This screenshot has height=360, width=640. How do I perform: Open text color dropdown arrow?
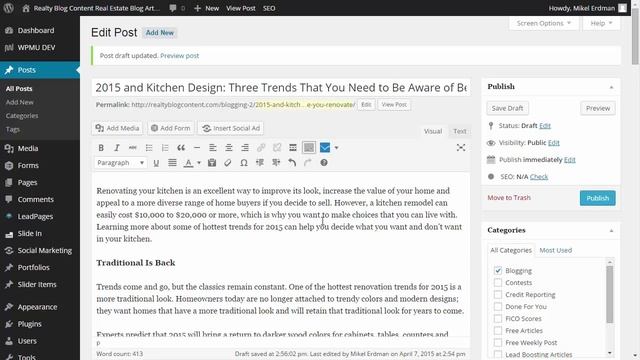[199, 163]
